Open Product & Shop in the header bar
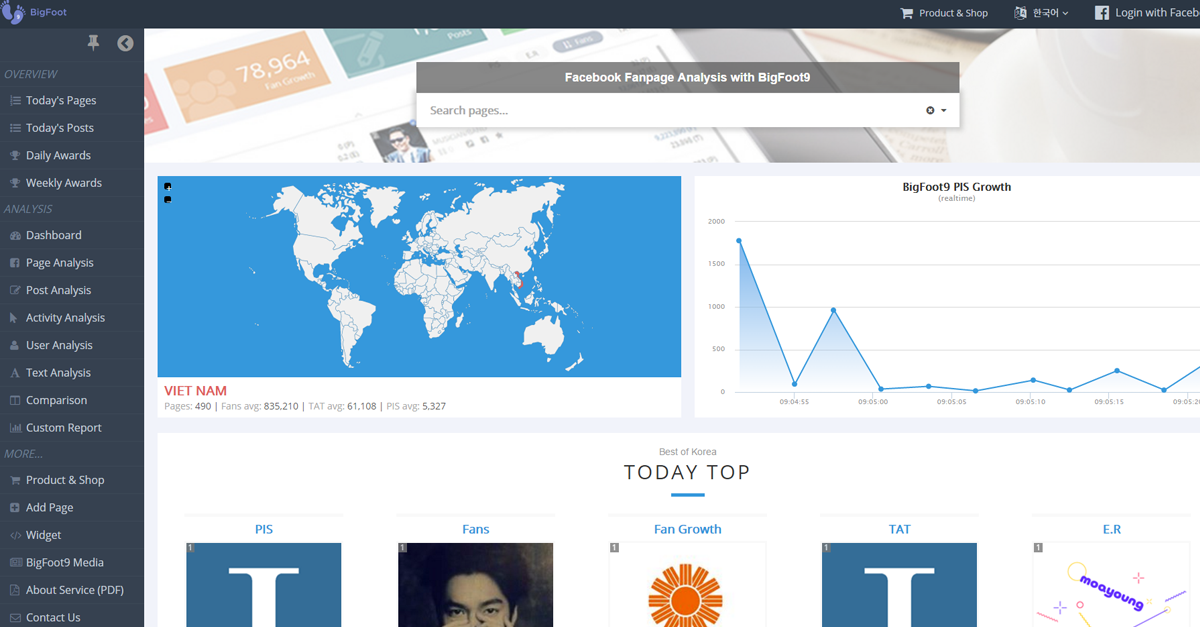 click(x=944, y=13)
